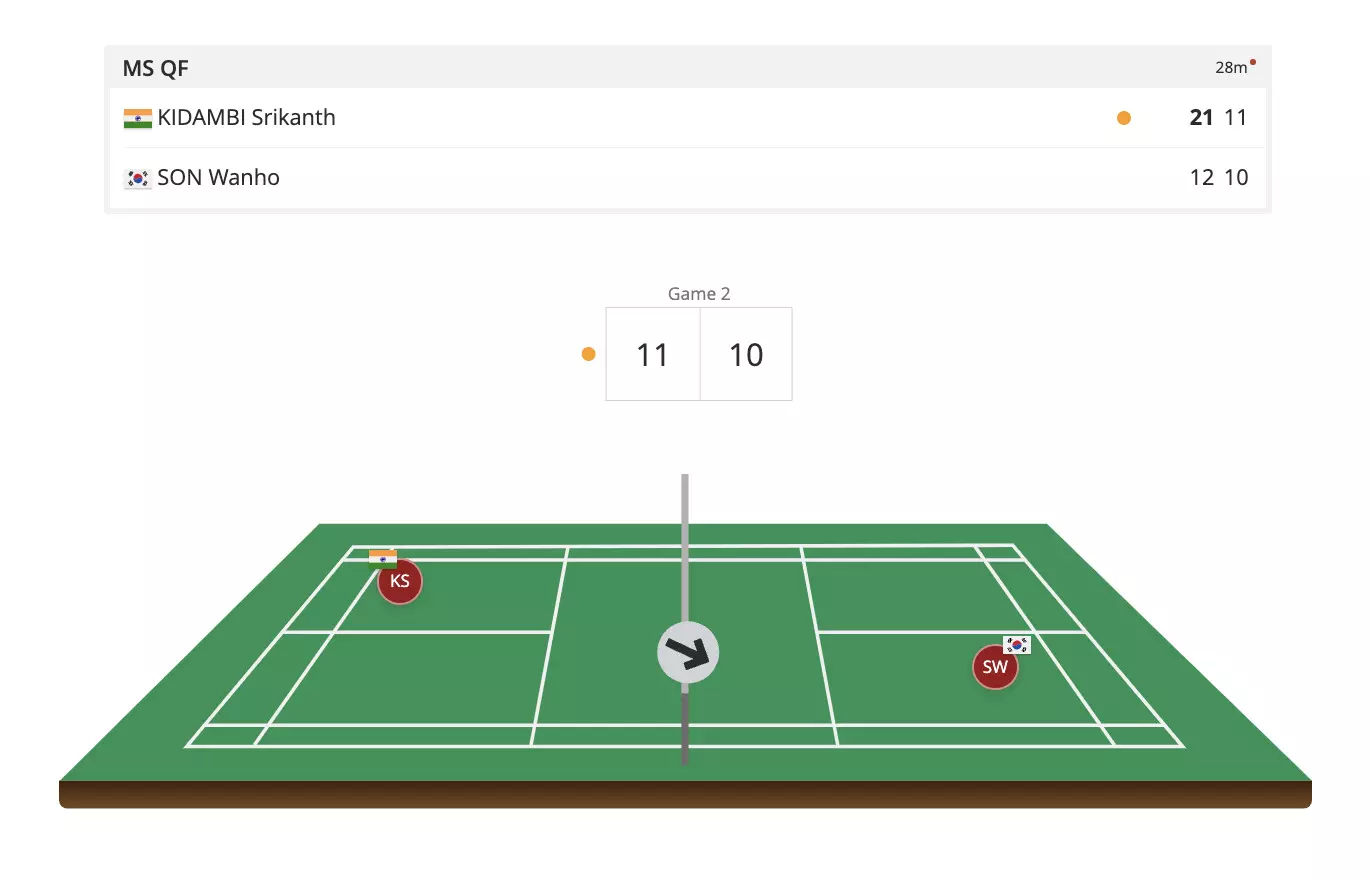Click the MS QF match header
Image resolution: width=1370 pixels, height=880 pixels.
click(156, 68)
